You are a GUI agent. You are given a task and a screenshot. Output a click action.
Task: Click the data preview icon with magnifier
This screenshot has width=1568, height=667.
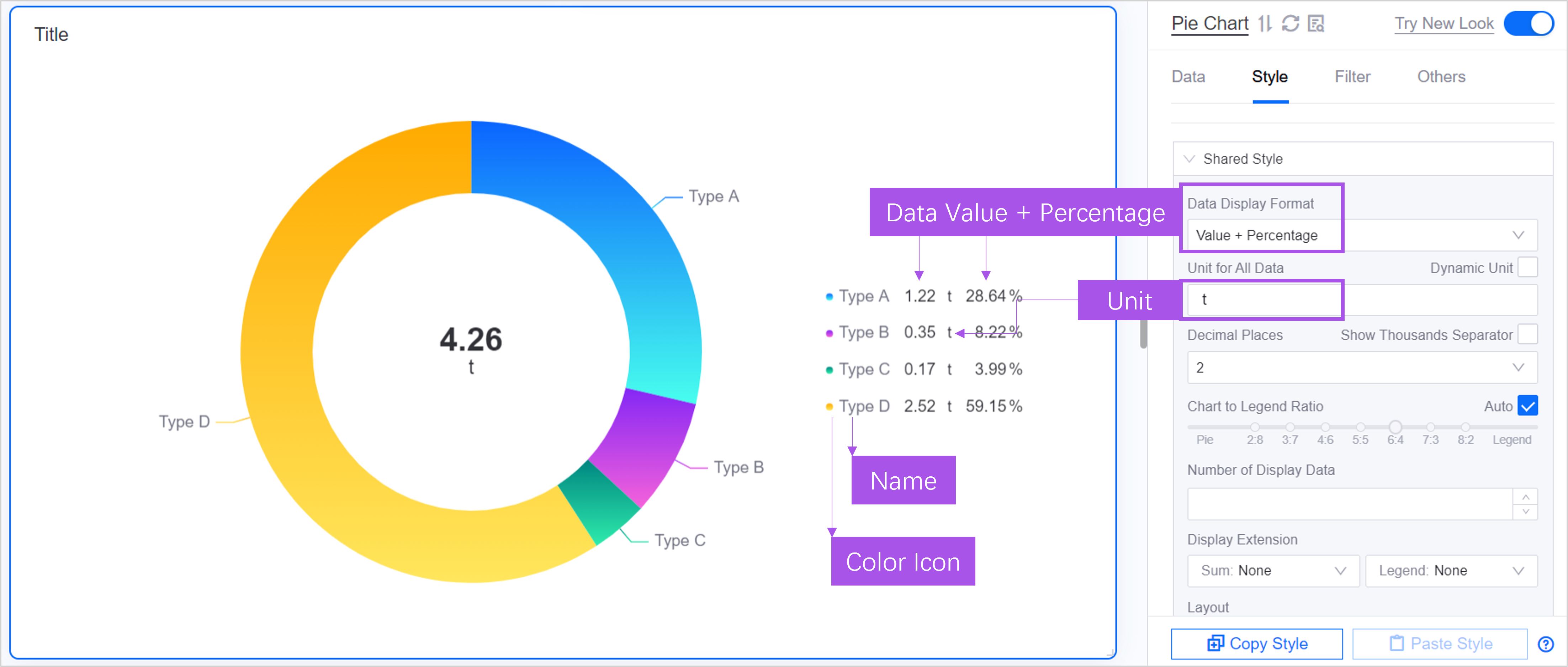coord(1316,24)
